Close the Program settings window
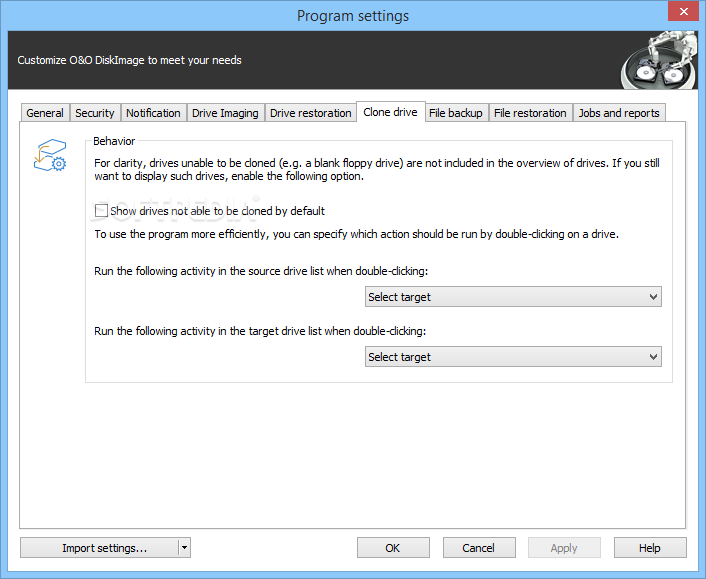The width and height of the screenshot is (706, 579). (x=683, y=11)
